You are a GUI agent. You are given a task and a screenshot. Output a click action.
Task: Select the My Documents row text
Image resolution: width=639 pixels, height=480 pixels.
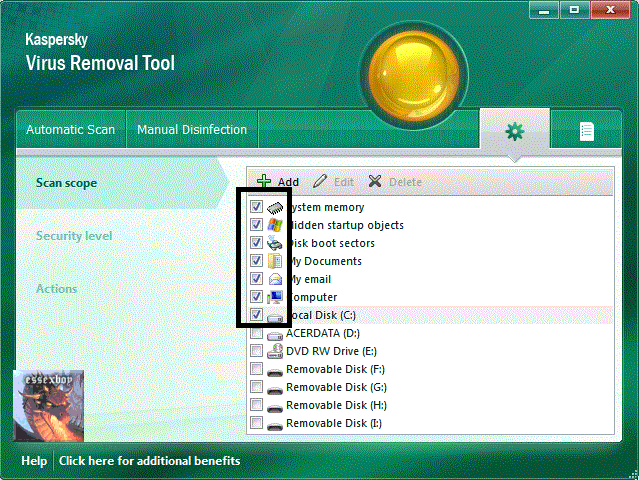324,261
